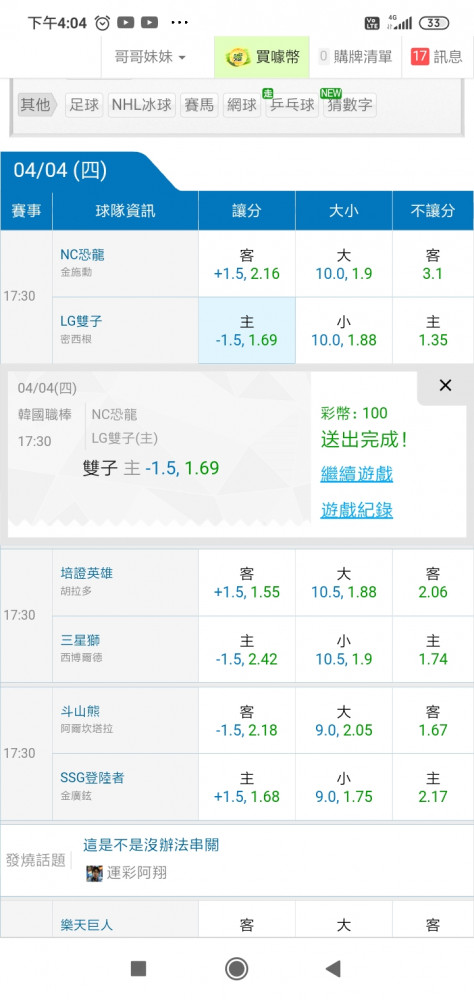Tap the 買噱幣 coin icon
This screenshot has height=1000, width=474.
click(237, 57)
